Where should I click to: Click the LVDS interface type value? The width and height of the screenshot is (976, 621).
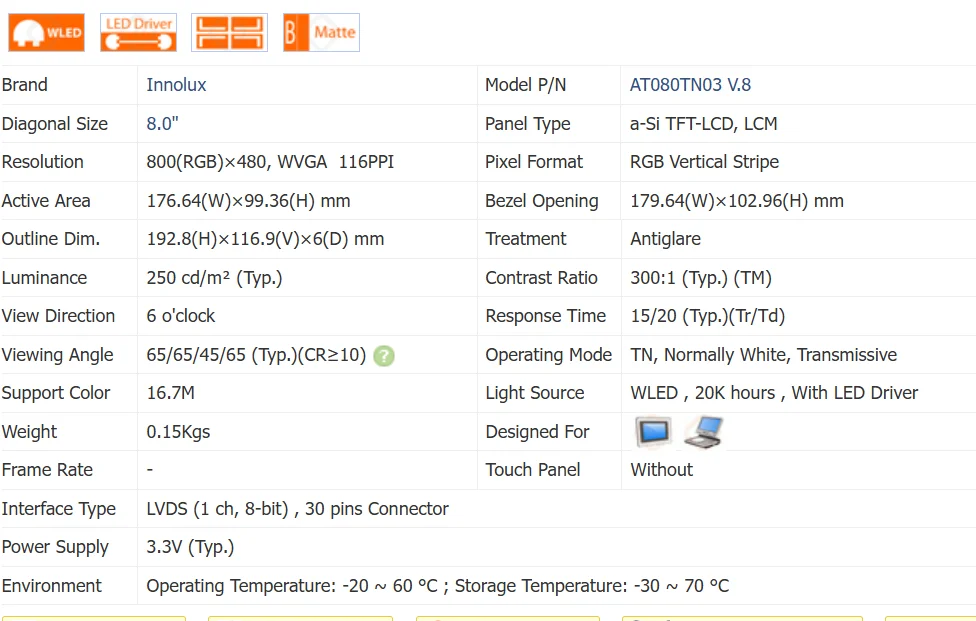(297, 509)
